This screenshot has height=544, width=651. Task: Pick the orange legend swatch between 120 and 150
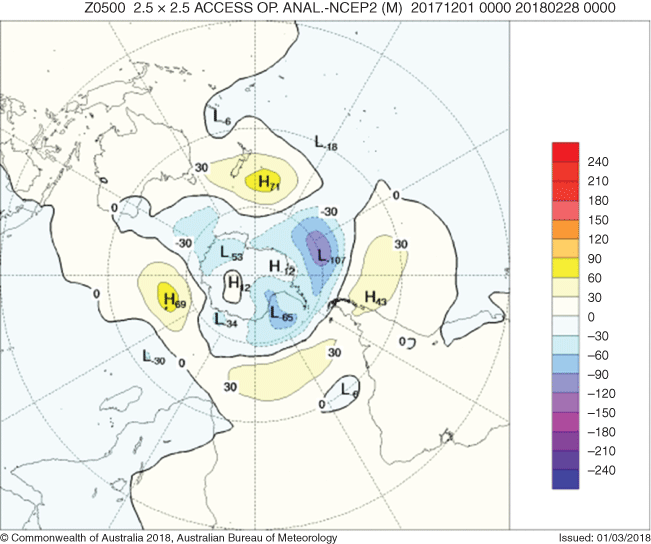point(565,229)
